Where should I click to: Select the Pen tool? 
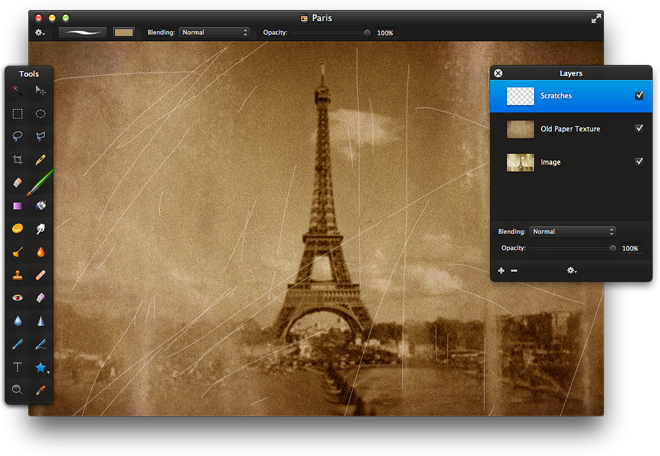tap(17, 344)
